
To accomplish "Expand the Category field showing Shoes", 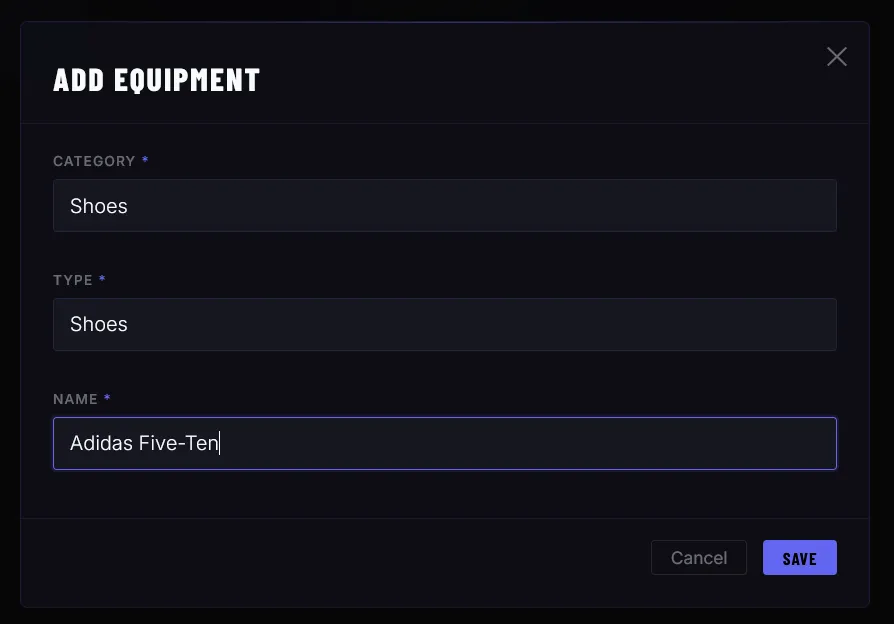I will pyautogui.click(x=445, y=205).
